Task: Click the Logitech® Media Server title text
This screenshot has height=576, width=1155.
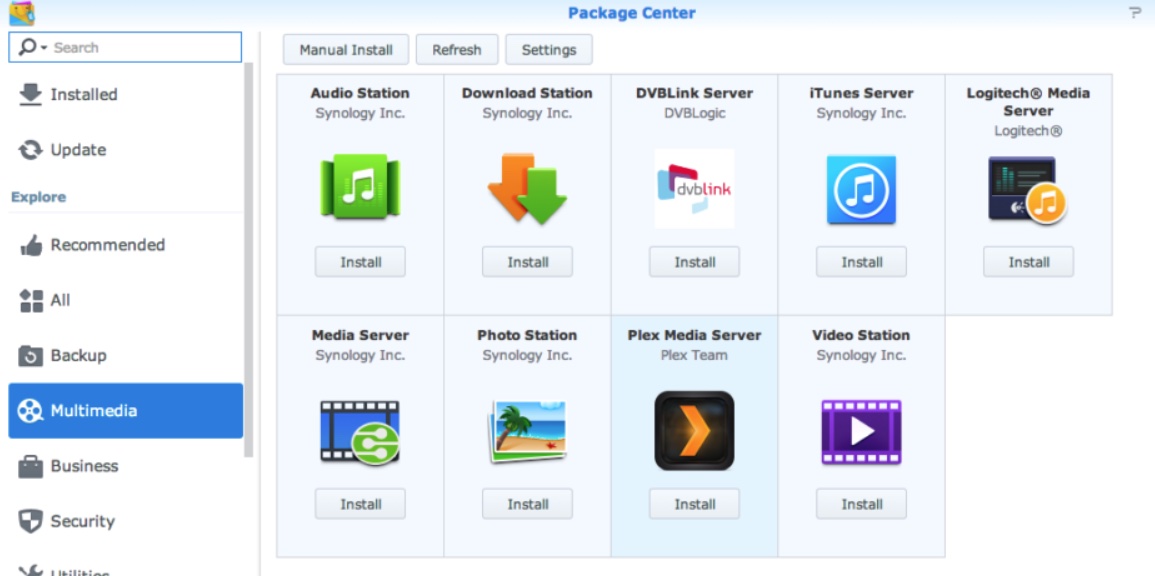Action: pyautogui.click(x=1028, y=102)
